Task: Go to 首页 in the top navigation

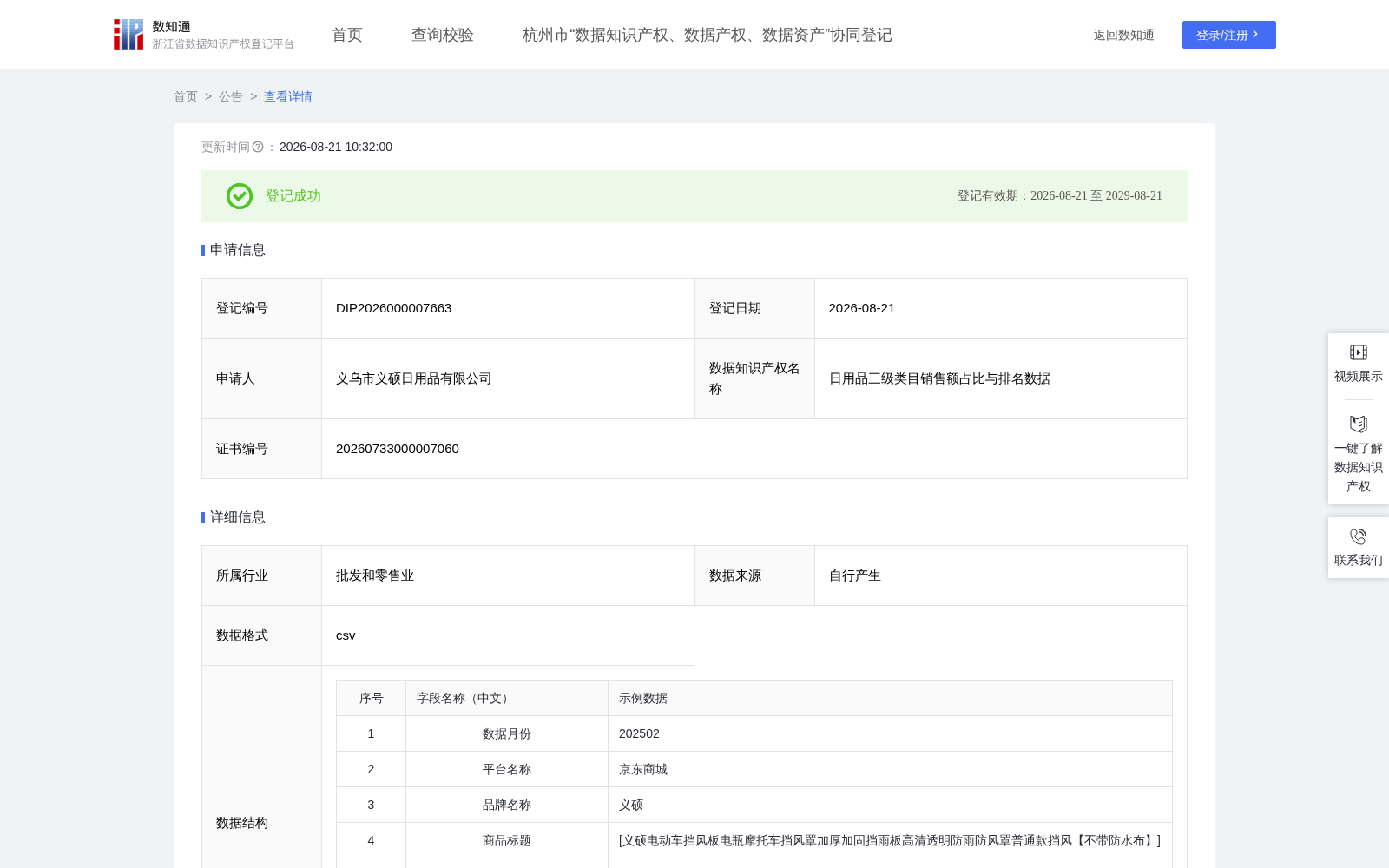Action: pyautogui.click(x=347, y=35)
